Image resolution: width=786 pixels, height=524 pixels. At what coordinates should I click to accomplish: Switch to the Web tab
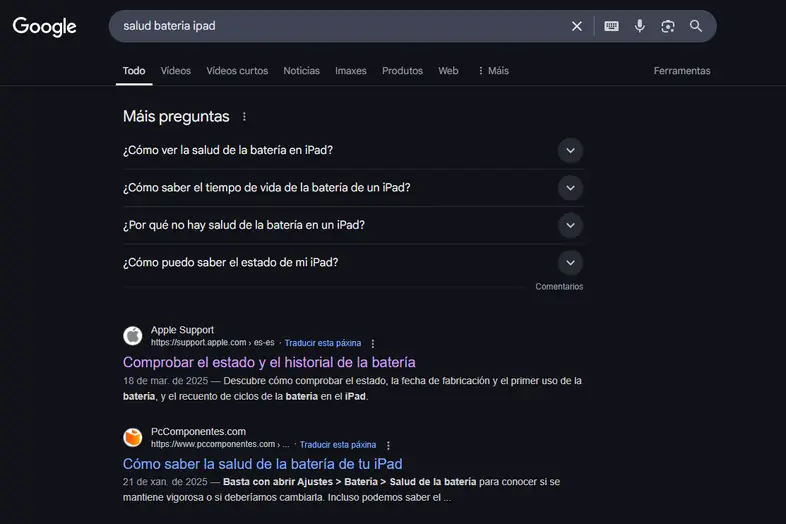pos(448,71)
